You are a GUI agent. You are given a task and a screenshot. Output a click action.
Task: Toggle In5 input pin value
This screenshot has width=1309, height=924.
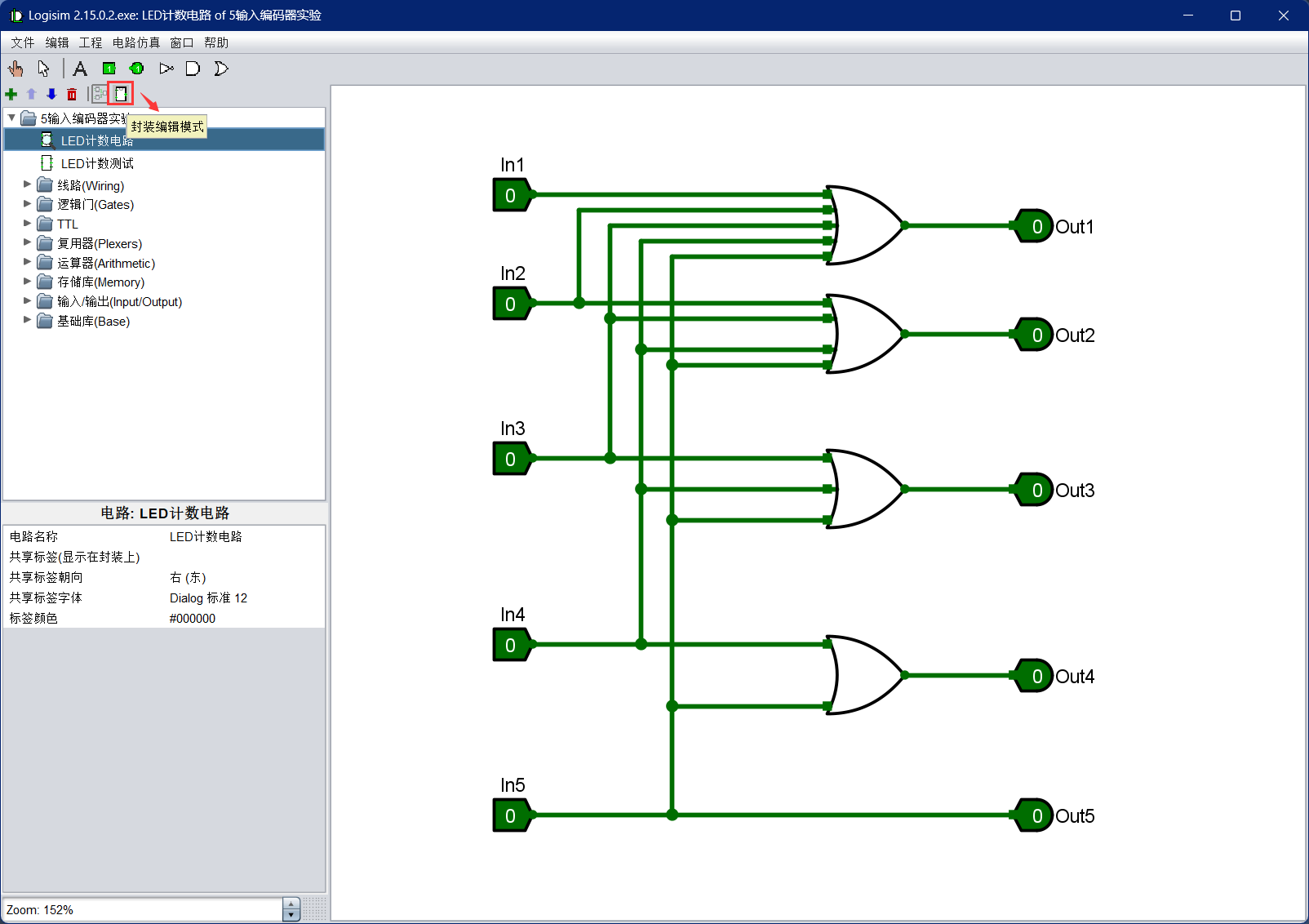coord(510,816)
